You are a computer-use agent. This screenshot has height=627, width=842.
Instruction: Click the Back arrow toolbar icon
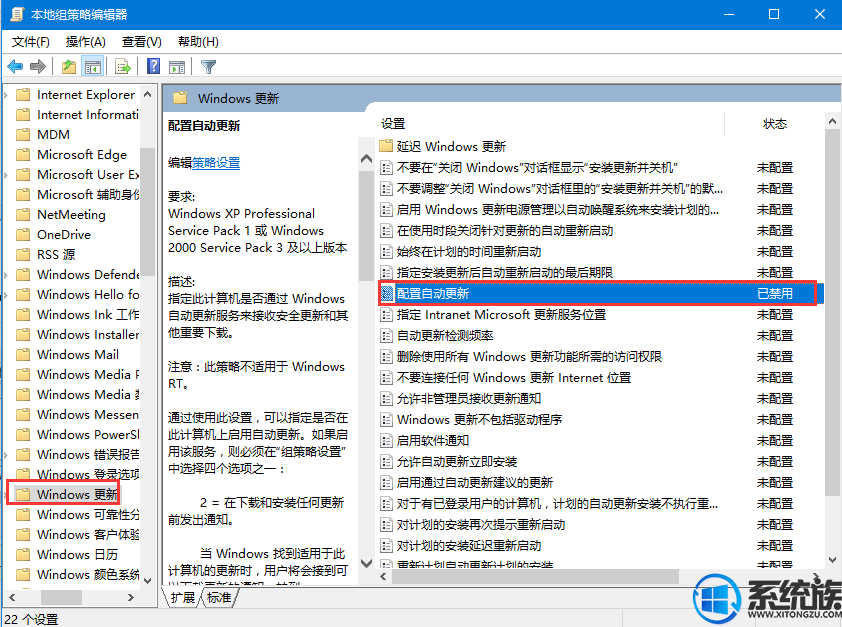pyautogui.click(x=15, y=67)
